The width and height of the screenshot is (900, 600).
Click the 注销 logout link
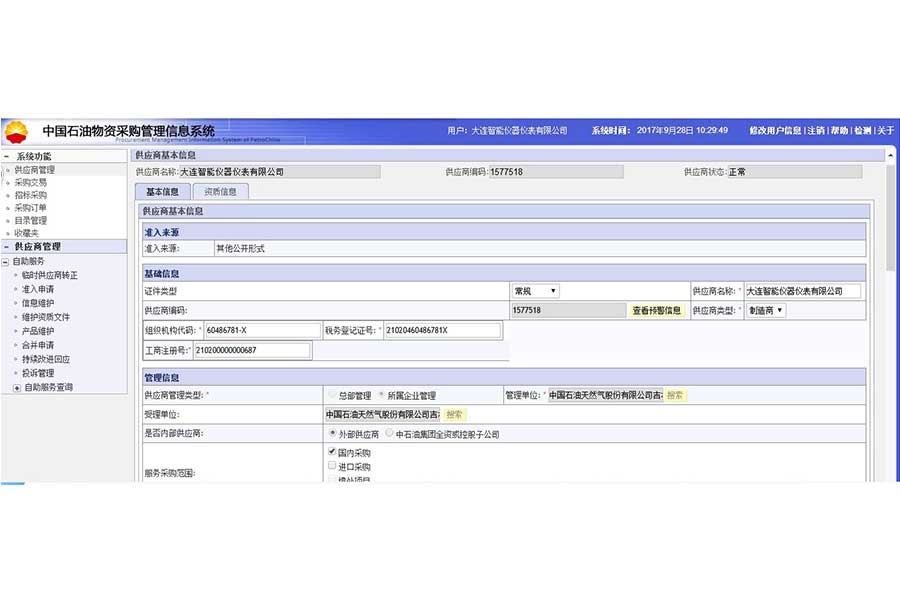coord(816,131)
